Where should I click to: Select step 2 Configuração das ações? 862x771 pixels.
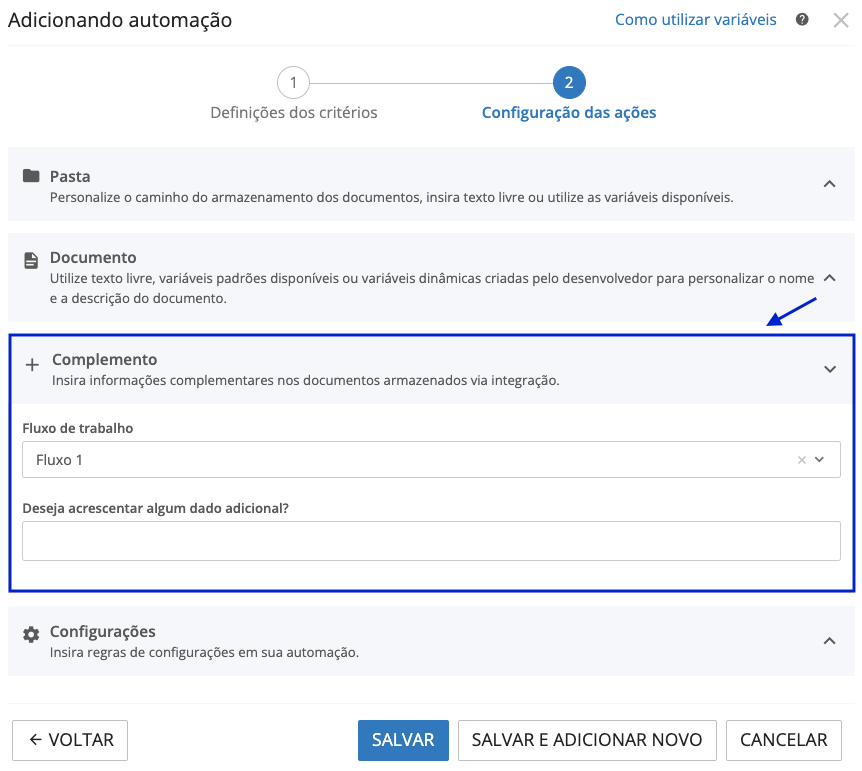(569, 82)
